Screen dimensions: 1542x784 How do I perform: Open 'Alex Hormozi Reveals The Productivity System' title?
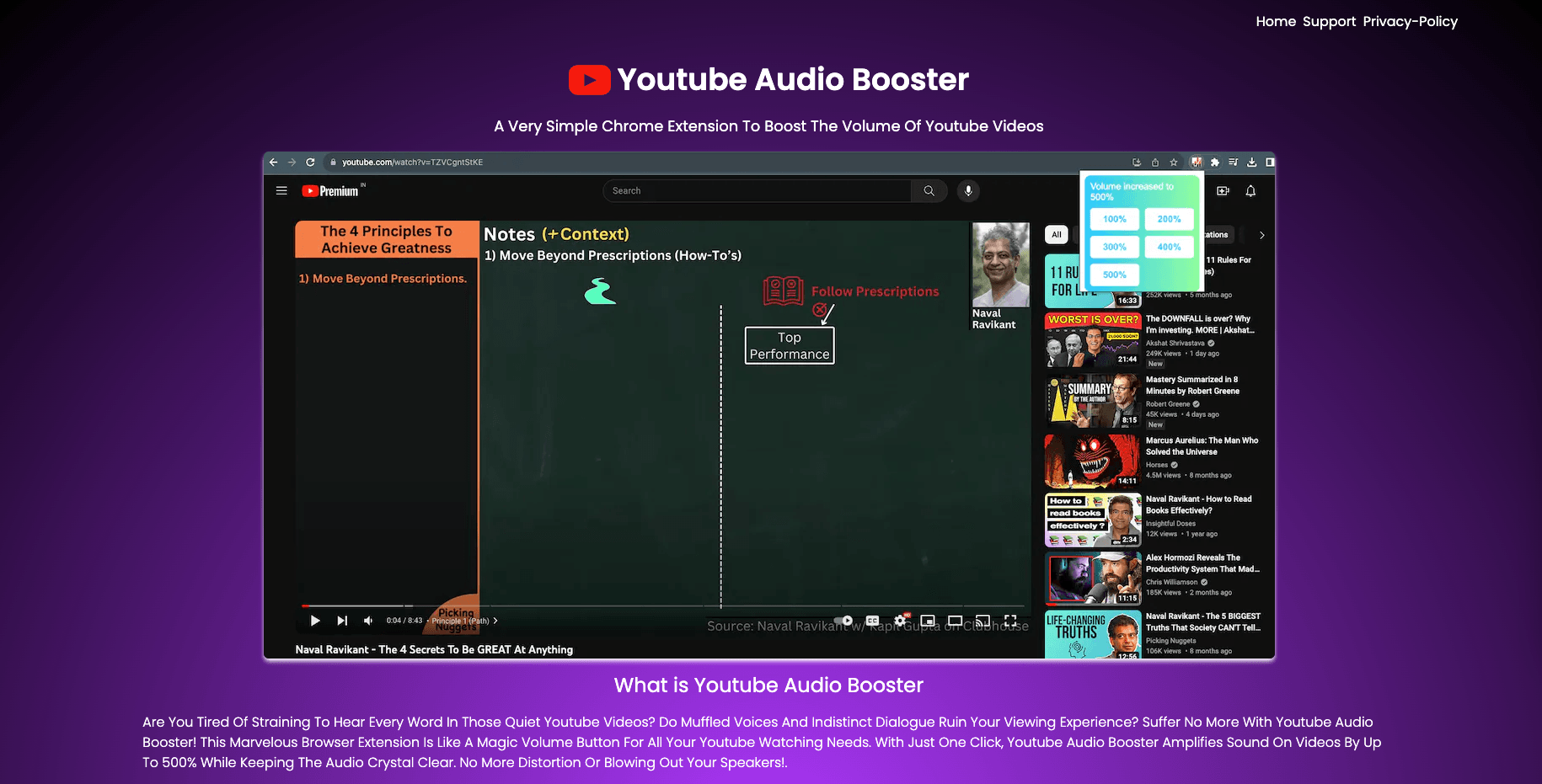[x=1202, y=563]
